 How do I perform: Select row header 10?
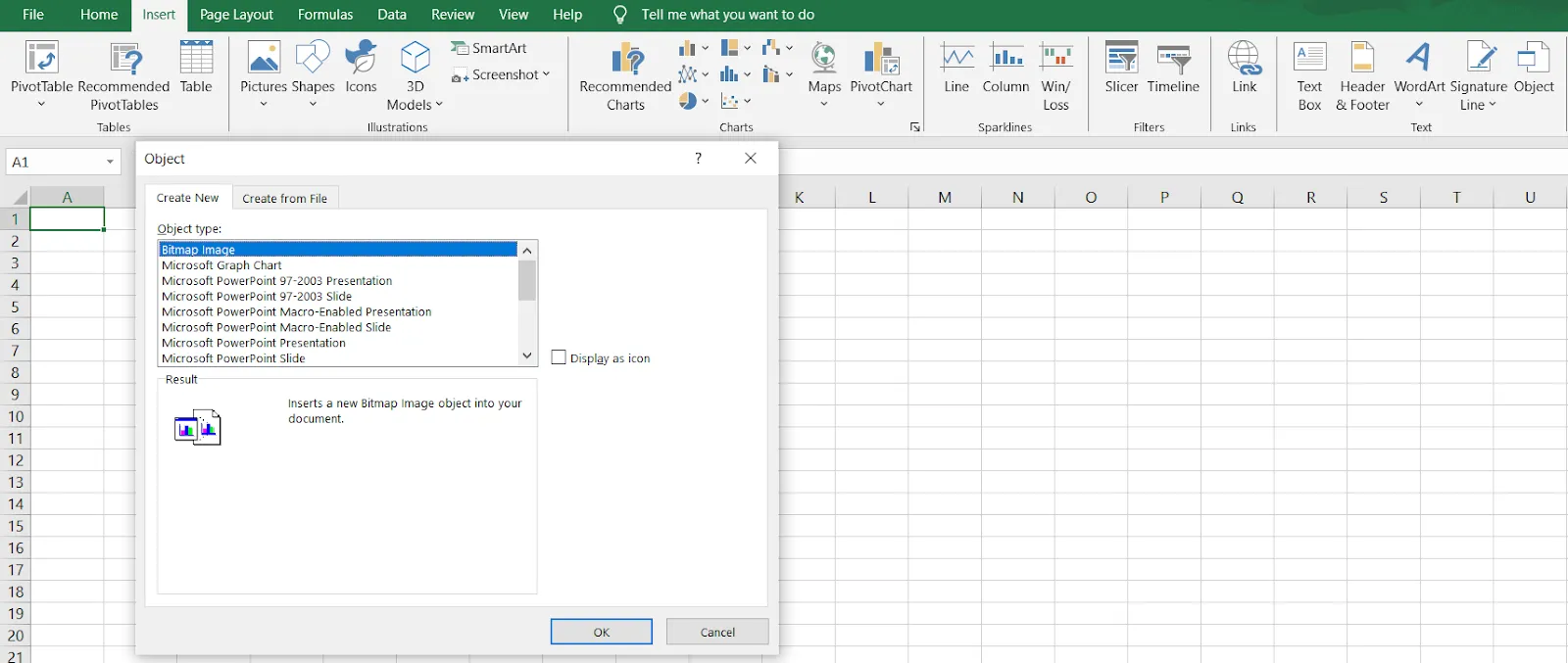(x=16, y=416)
